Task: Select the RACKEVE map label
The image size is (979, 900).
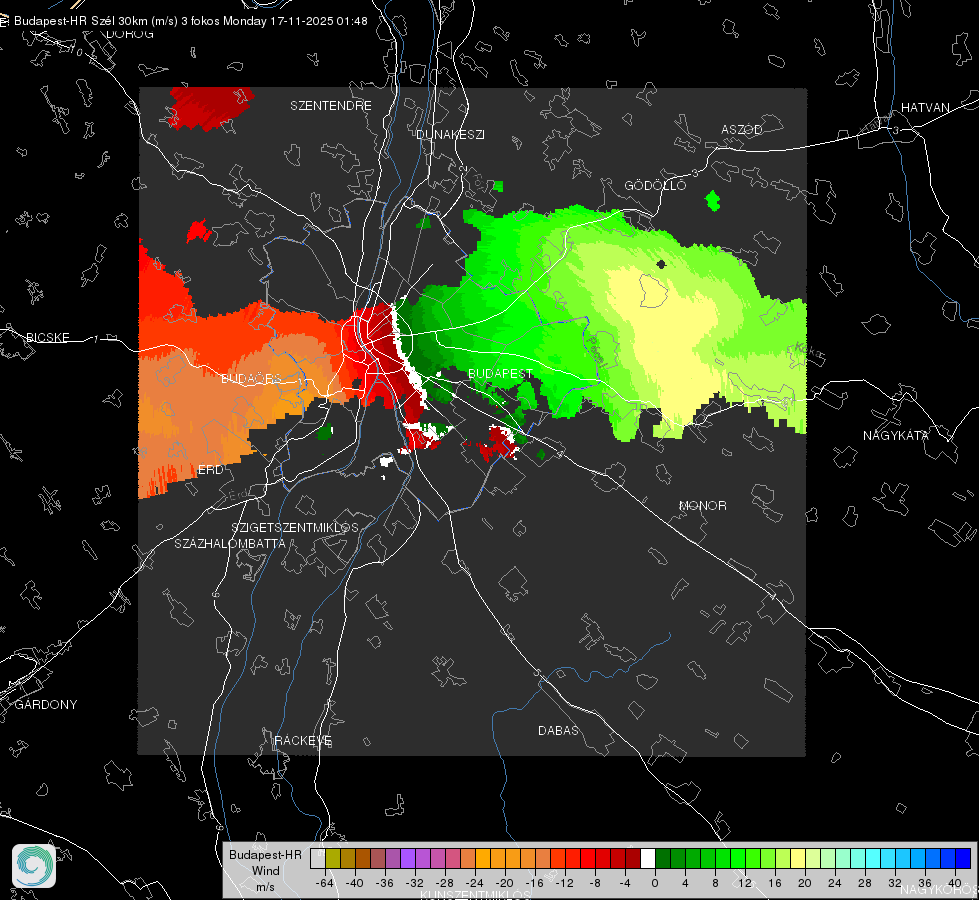Action: click(x=303, y=741)
